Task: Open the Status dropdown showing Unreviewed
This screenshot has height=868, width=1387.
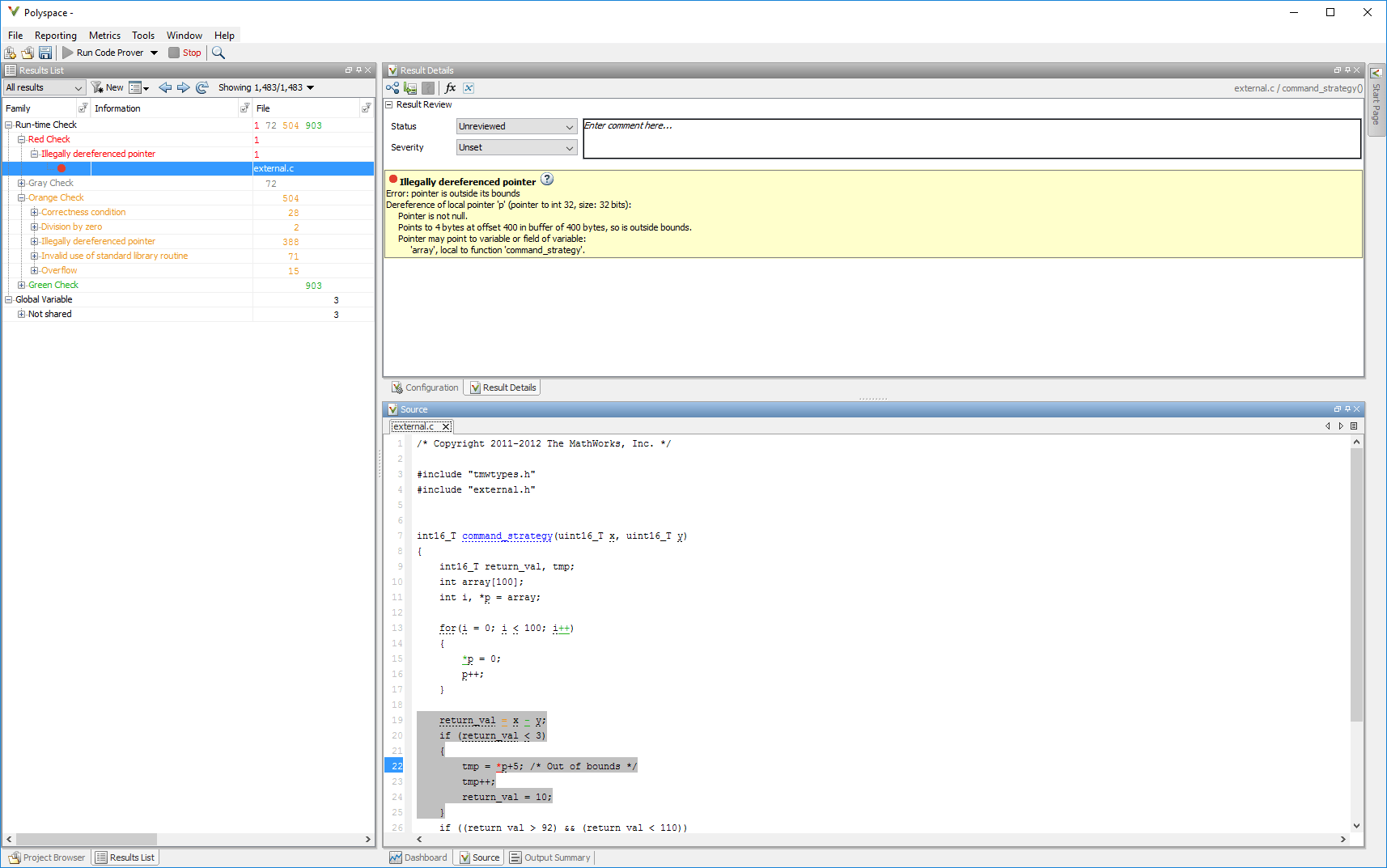Action: [516, 126]
